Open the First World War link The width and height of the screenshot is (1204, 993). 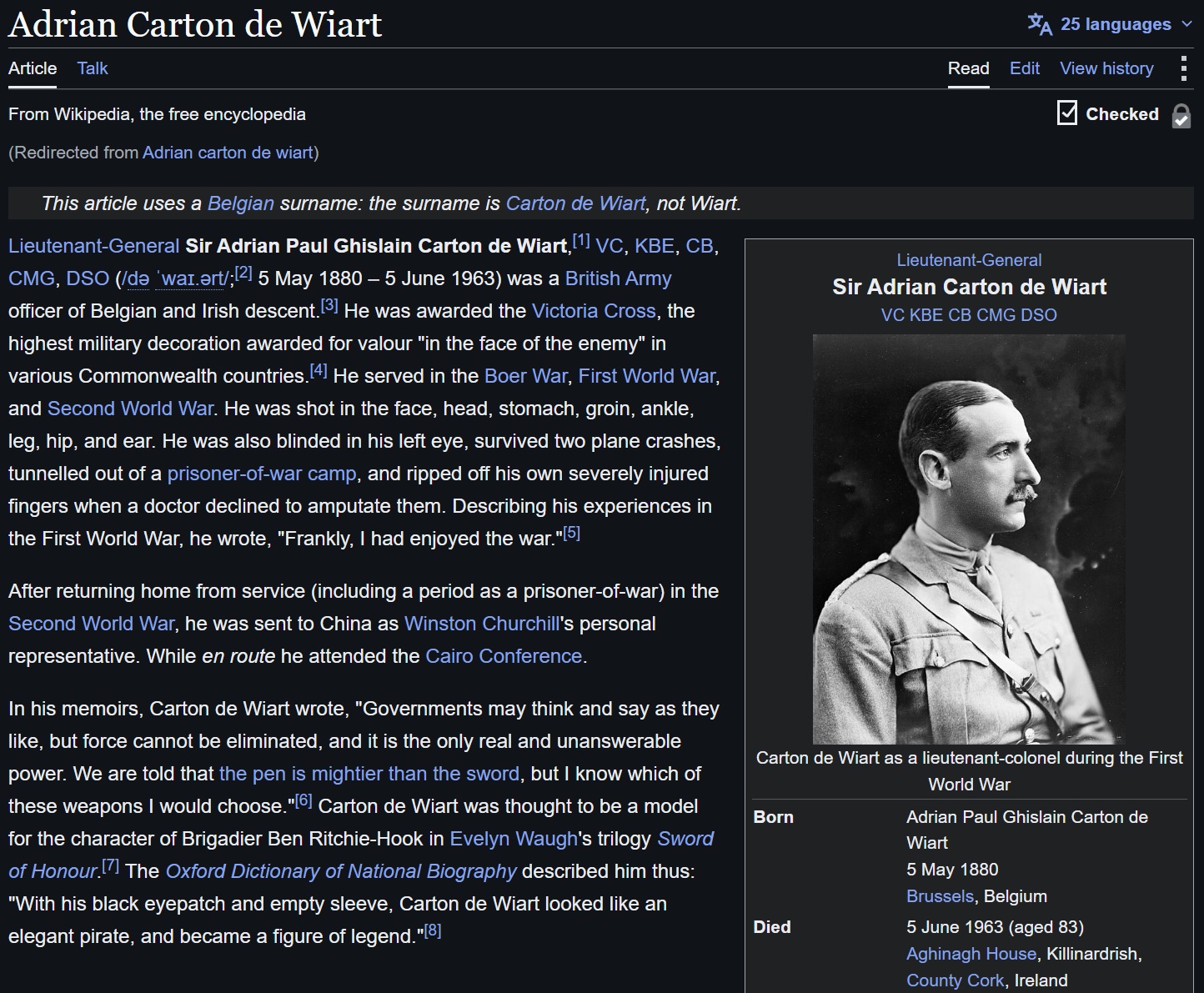pos(647,376)
